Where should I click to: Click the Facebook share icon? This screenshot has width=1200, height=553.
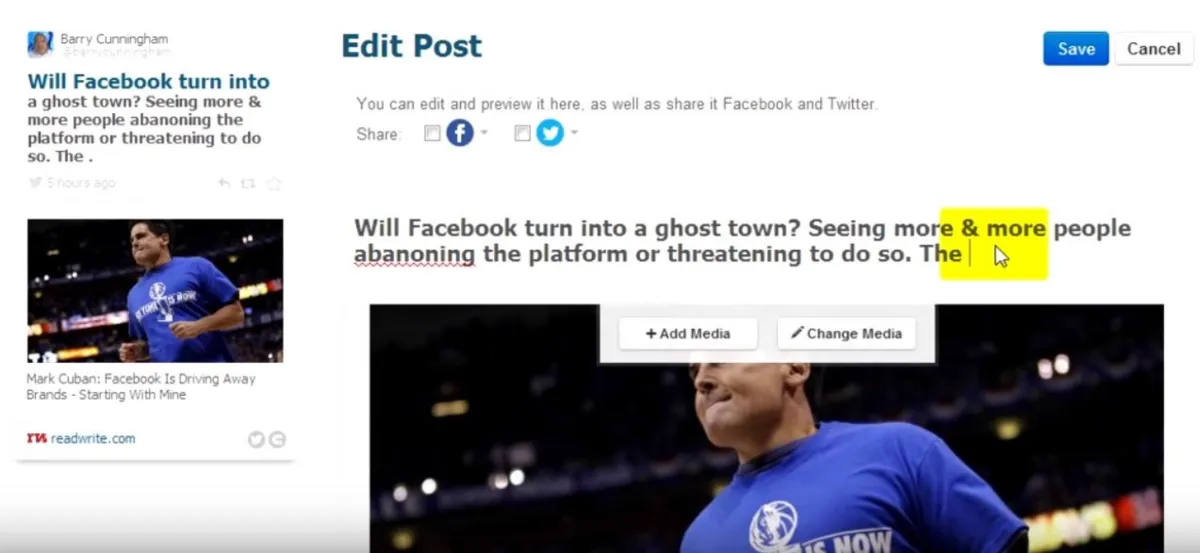(459, 133)
